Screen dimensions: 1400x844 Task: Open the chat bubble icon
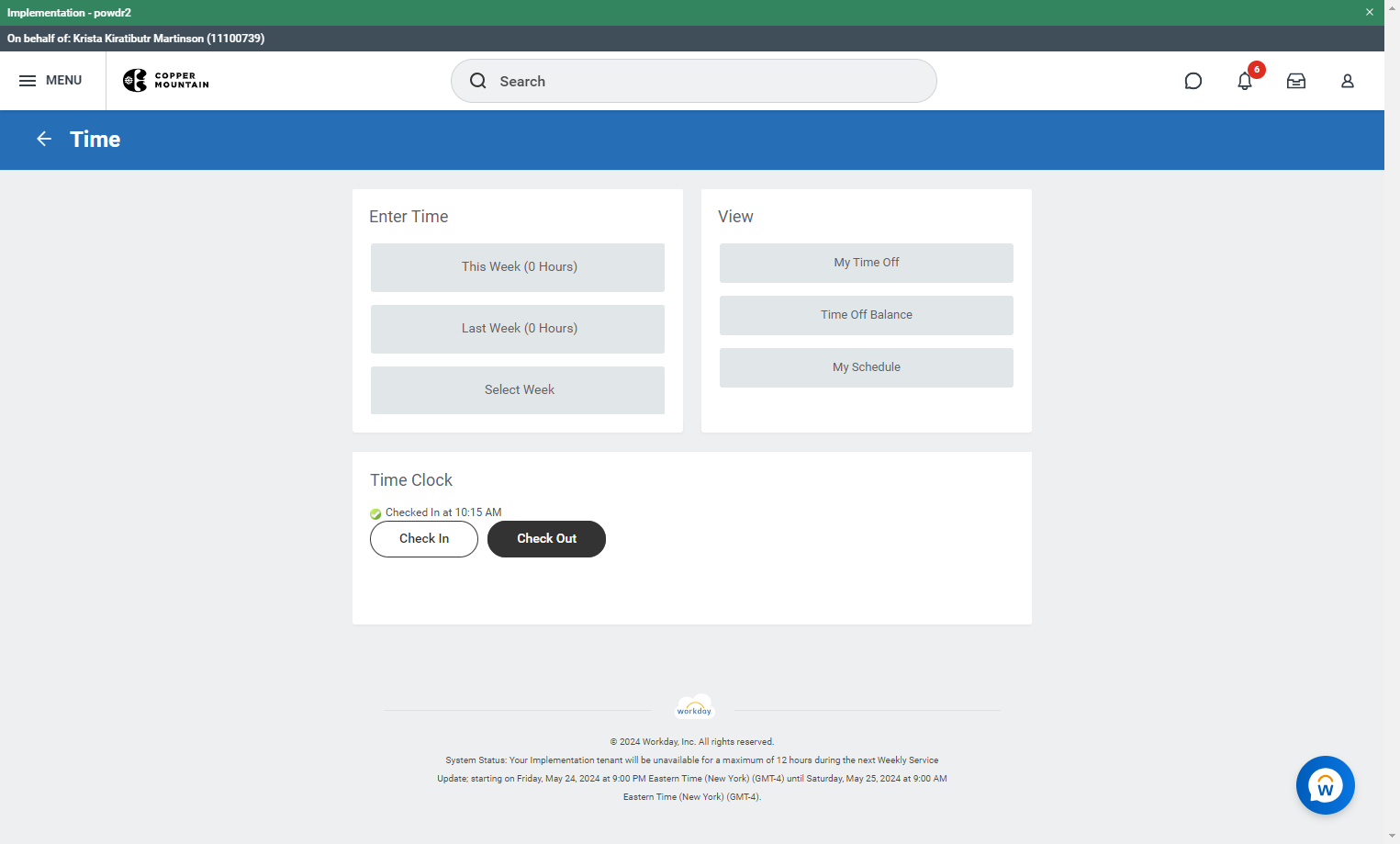[x=1193, y=81]
